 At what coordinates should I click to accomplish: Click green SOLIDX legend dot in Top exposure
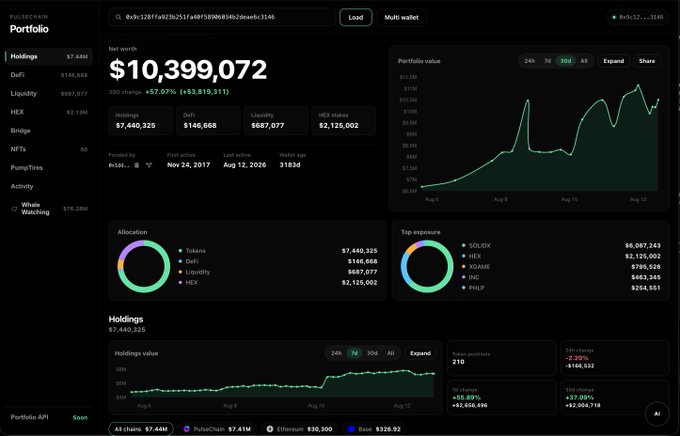coord(464,246)
